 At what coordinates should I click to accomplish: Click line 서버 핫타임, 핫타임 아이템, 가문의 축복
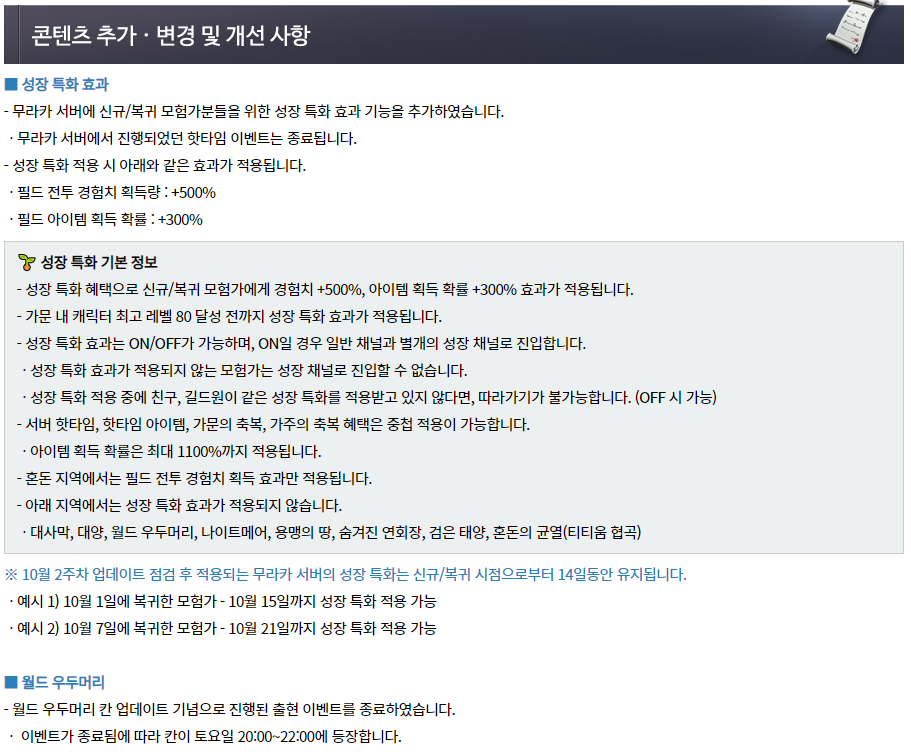coord(274,424)
